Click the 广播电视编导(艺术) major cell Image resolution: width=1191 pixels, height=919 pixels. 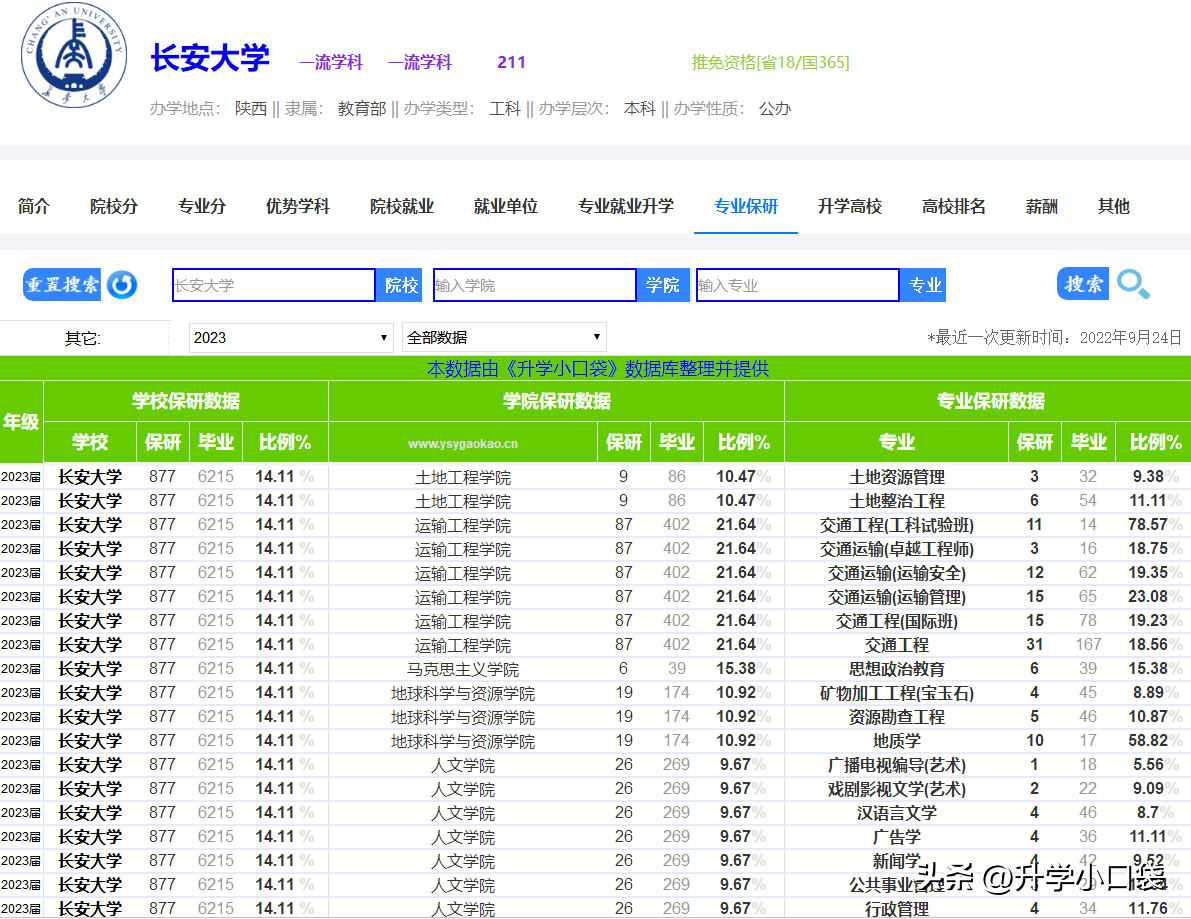click(x=897, y=765)
